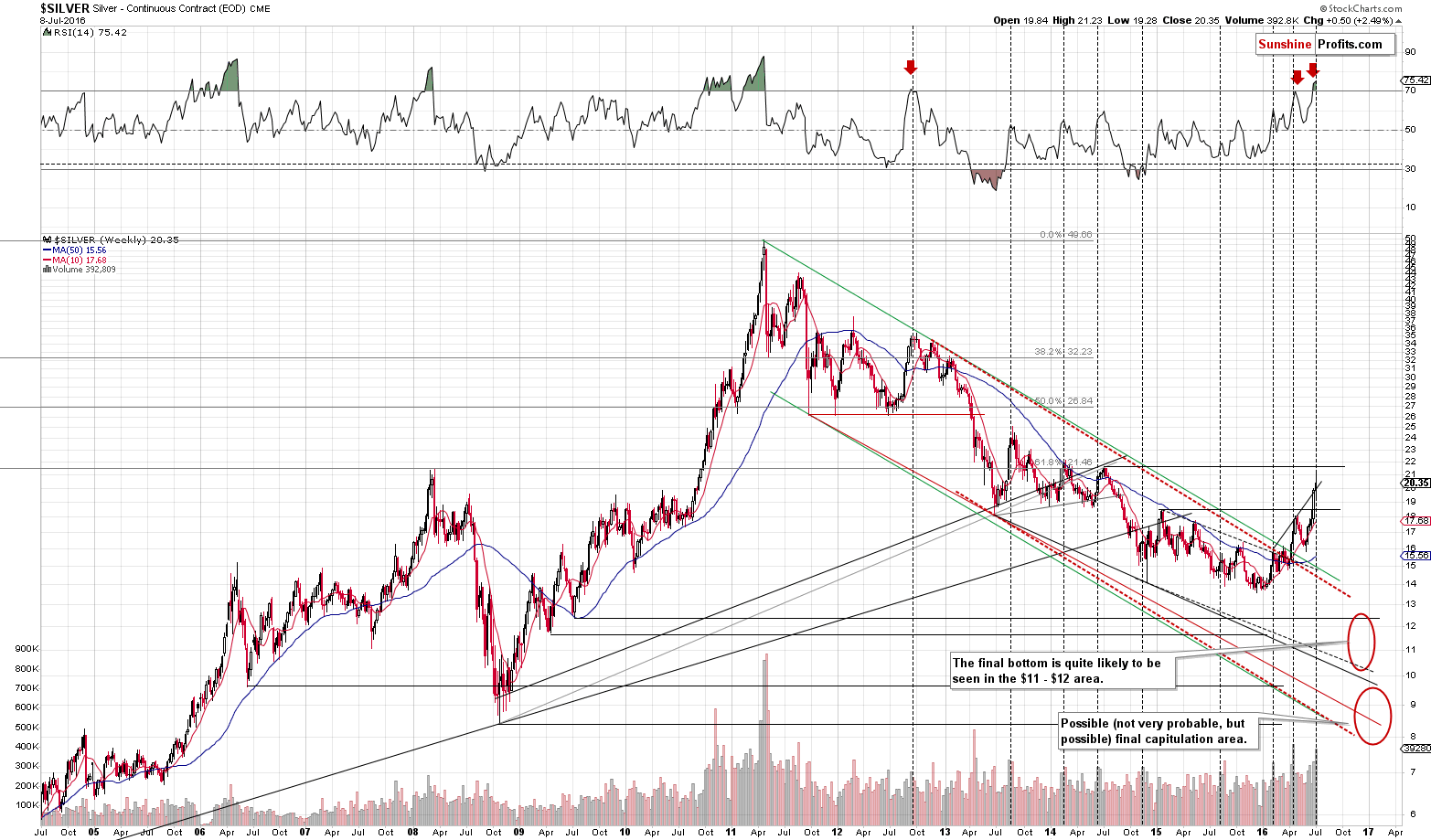Click the year label 16 on time axis
This screenshot has width=1431, height=840.
click(1263, 832)
